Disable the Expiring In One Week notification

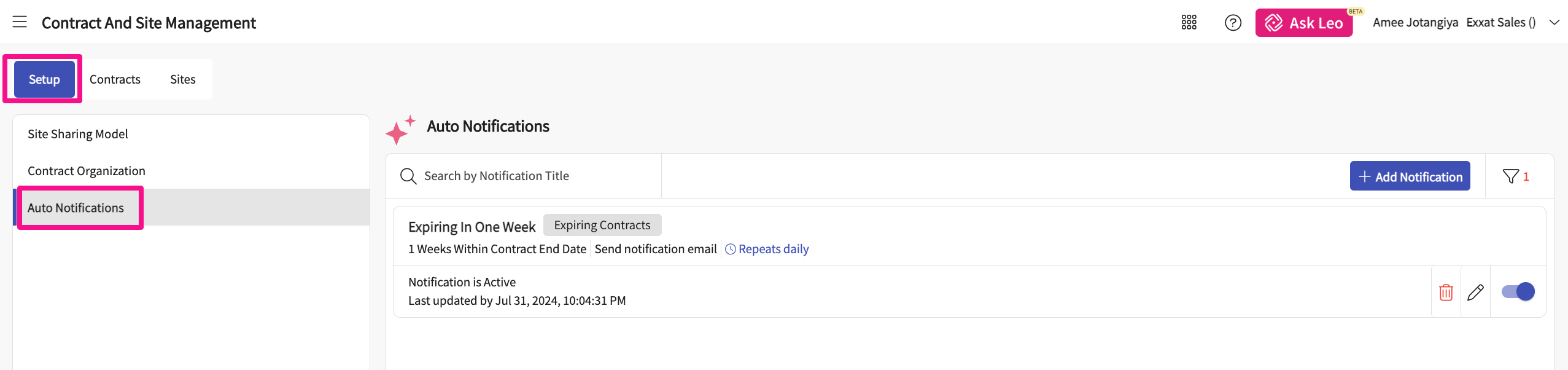[1518, 291]
